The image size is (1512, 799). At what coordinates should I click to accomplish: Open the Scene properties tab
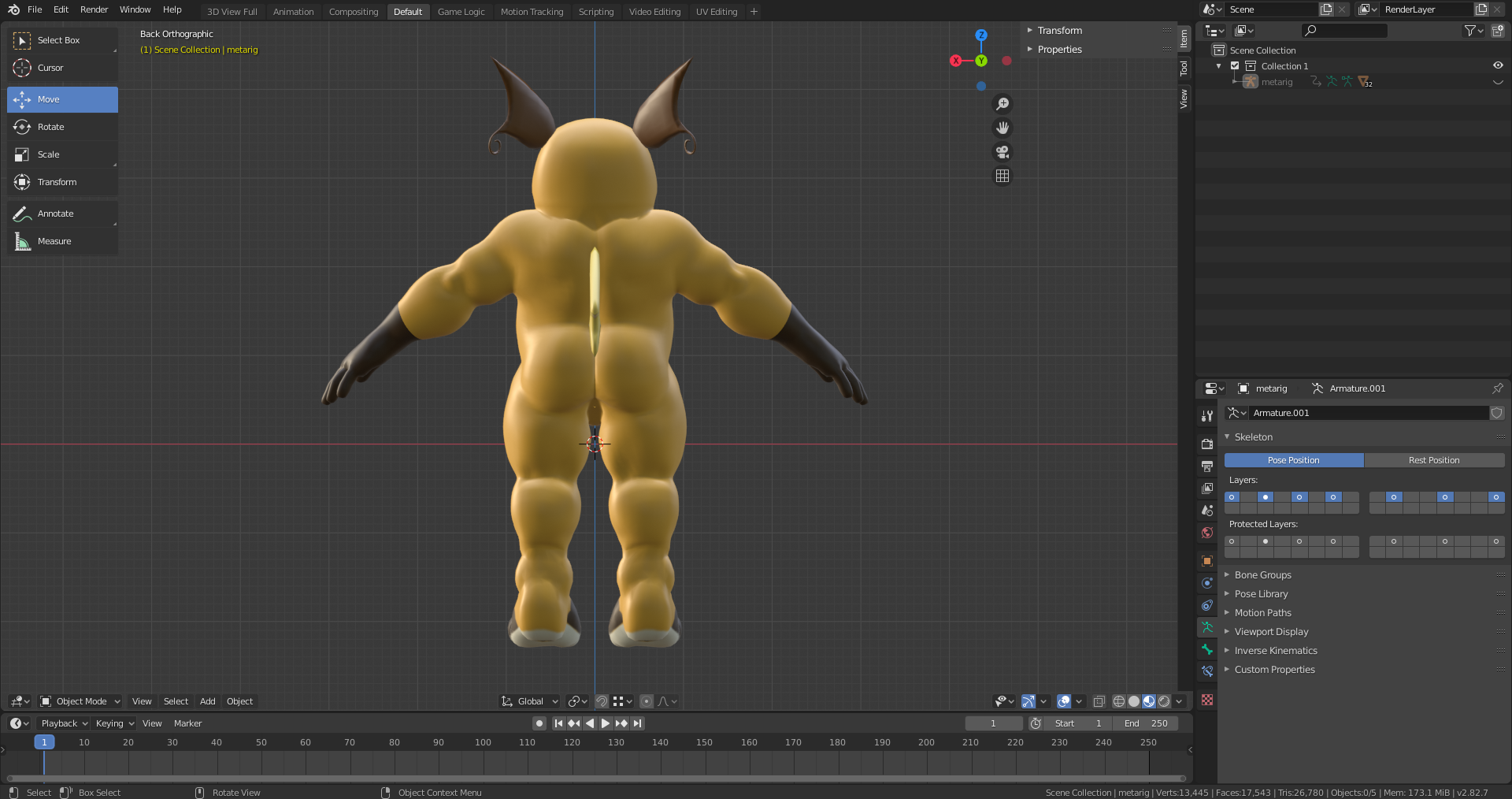click(1206, 510)
